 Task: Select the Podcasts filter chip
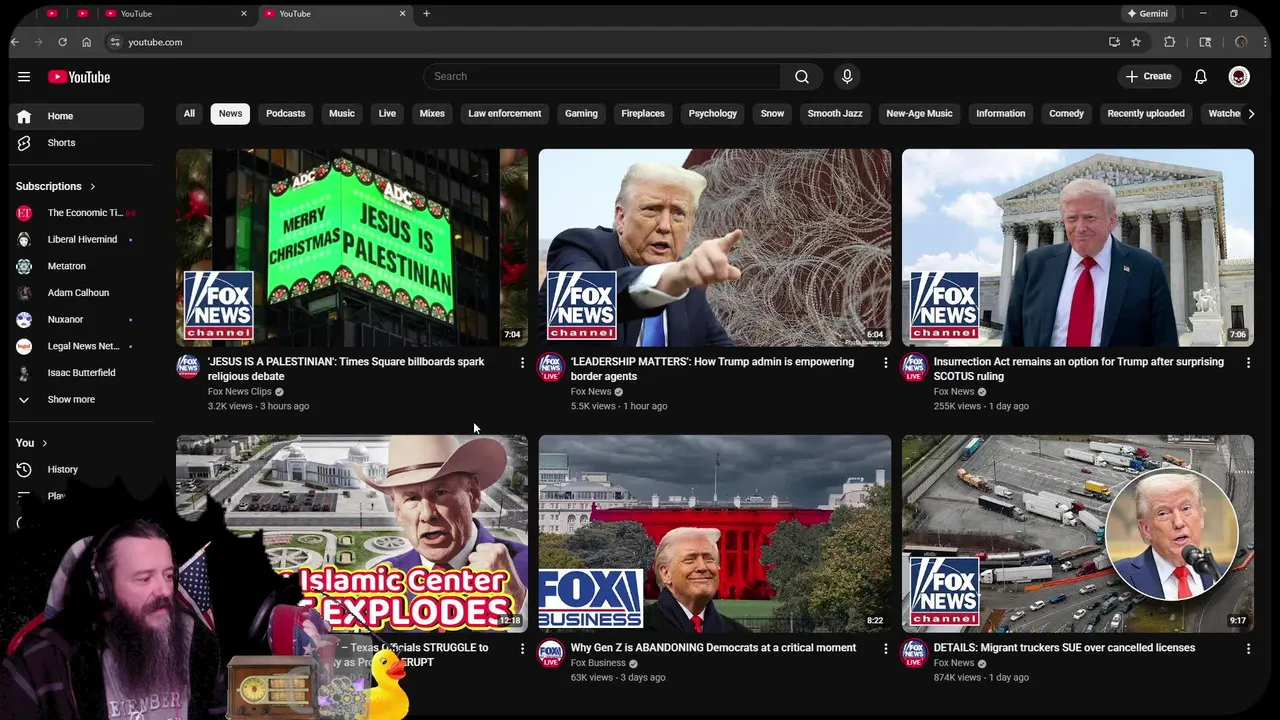(x=286, y=114)
